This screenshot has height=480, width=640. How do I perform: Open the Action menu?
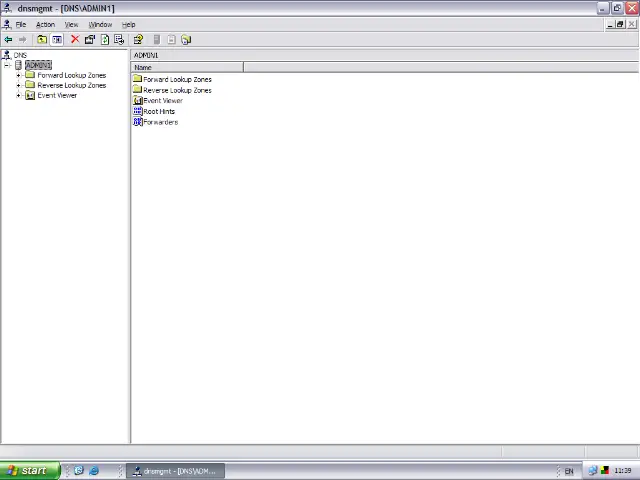click(45, 24)
